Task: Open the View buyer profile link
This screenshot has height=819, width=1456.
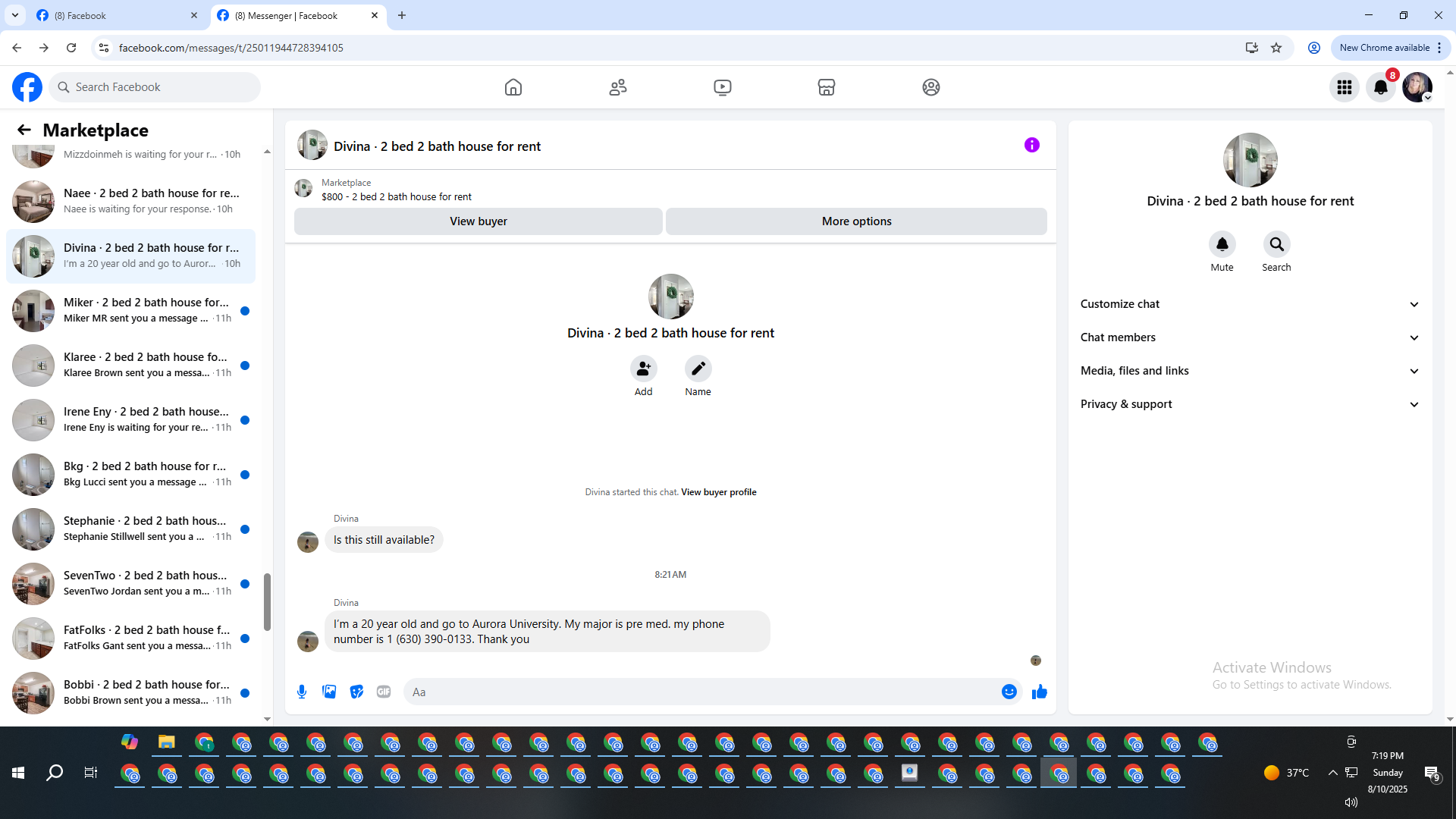Action: [718, 492]
